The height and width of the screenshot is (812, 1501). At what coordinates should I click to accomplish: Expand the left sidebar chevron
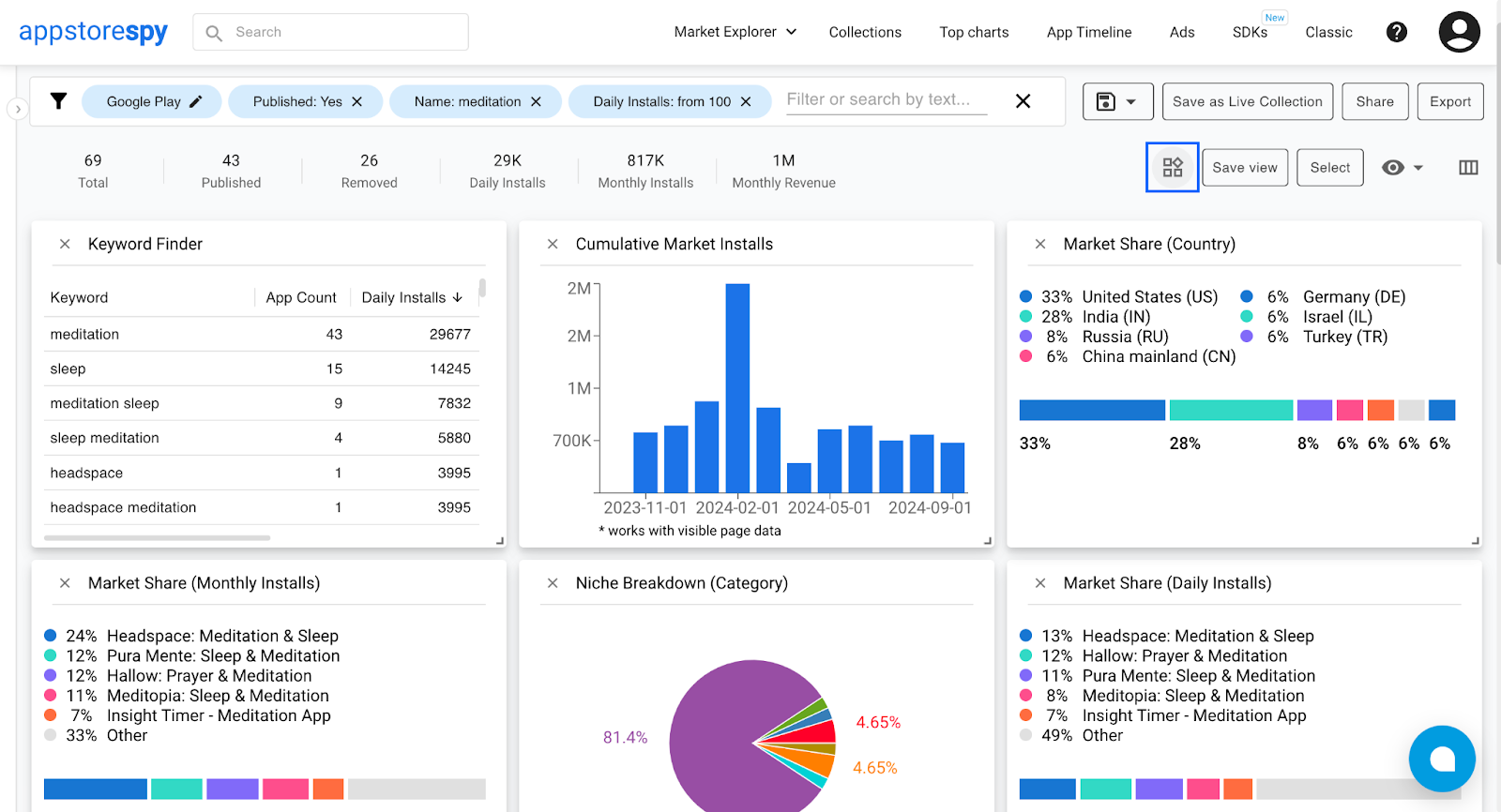coord(17,110)
